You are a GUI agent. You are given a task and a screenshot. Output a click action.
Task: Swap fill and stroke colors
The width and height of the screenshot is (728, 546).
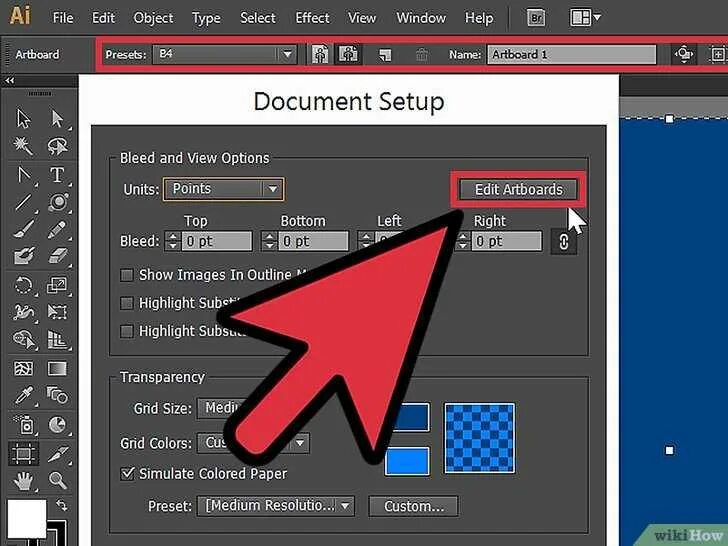pos(61,505)
